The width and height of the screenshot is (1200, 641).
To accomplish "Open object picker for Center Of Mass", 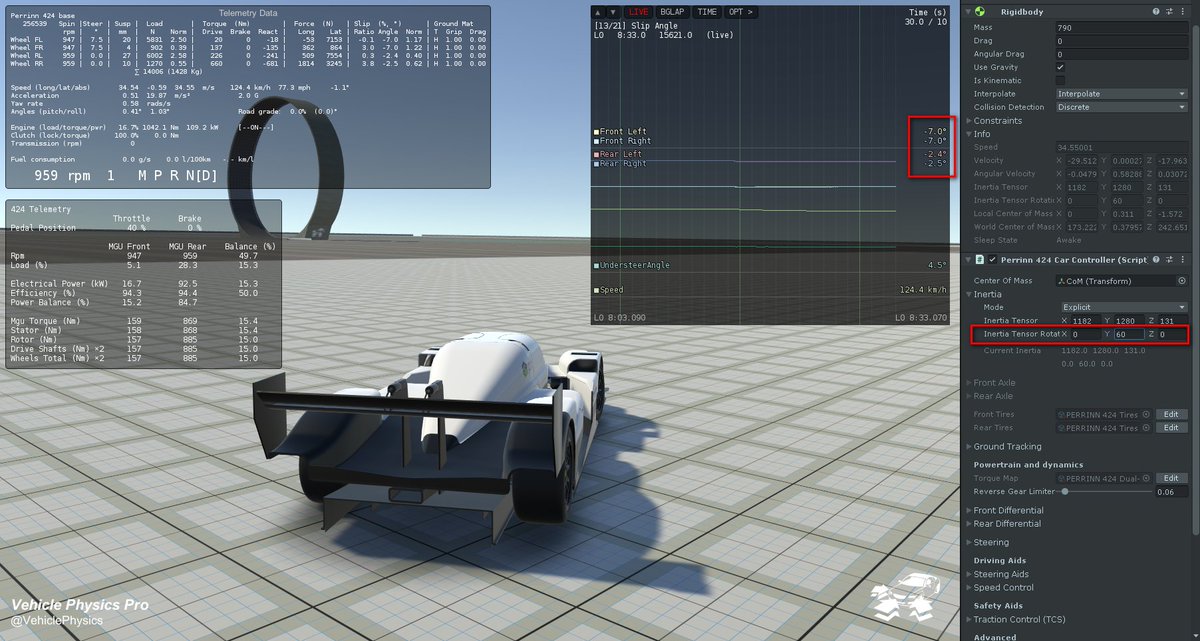I will point(1182,281).
